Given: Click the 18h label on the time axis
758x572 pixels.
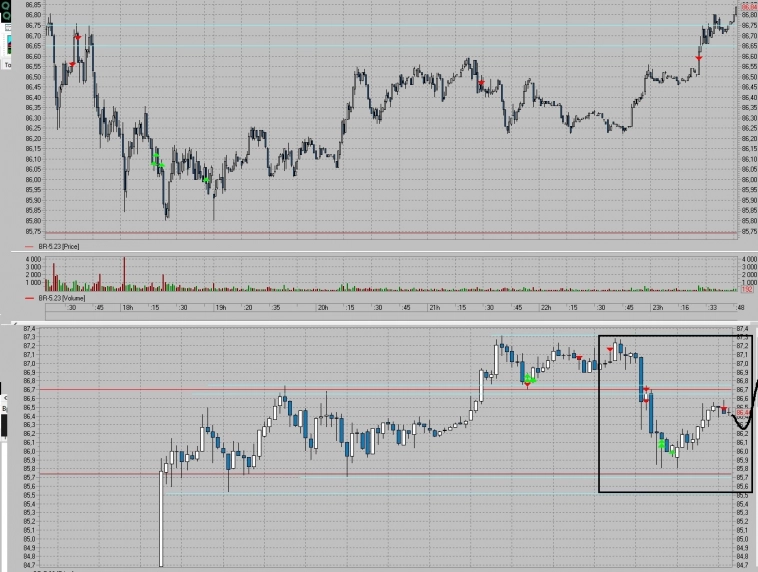Looking at the screenshot, I should (x=128, y=308).
